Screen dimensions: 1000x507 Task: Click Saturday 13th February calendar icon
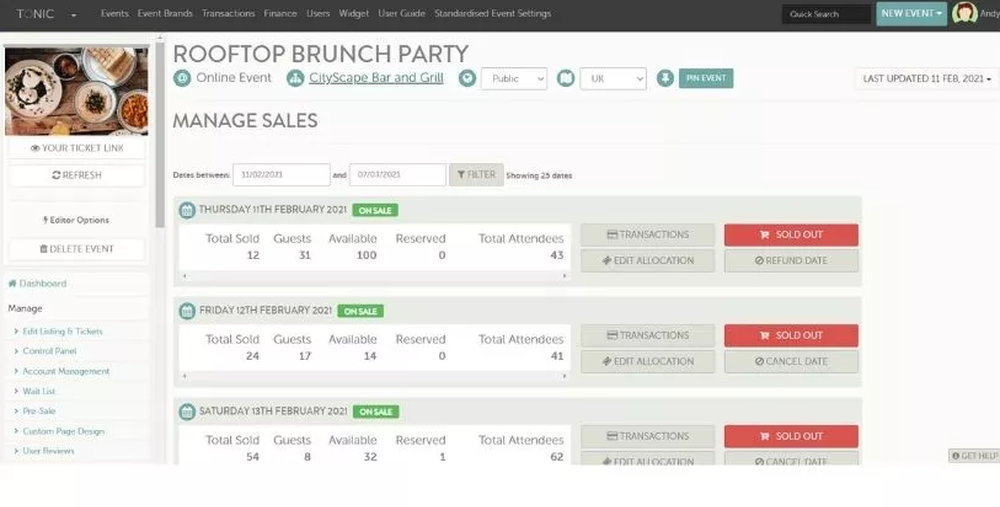(x=187, y=411)
